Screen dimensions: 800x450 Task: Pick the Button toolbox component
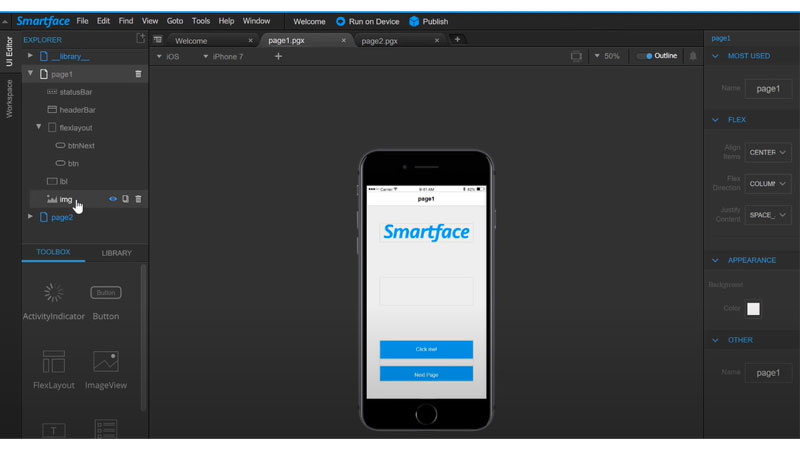tap(106, 301)
